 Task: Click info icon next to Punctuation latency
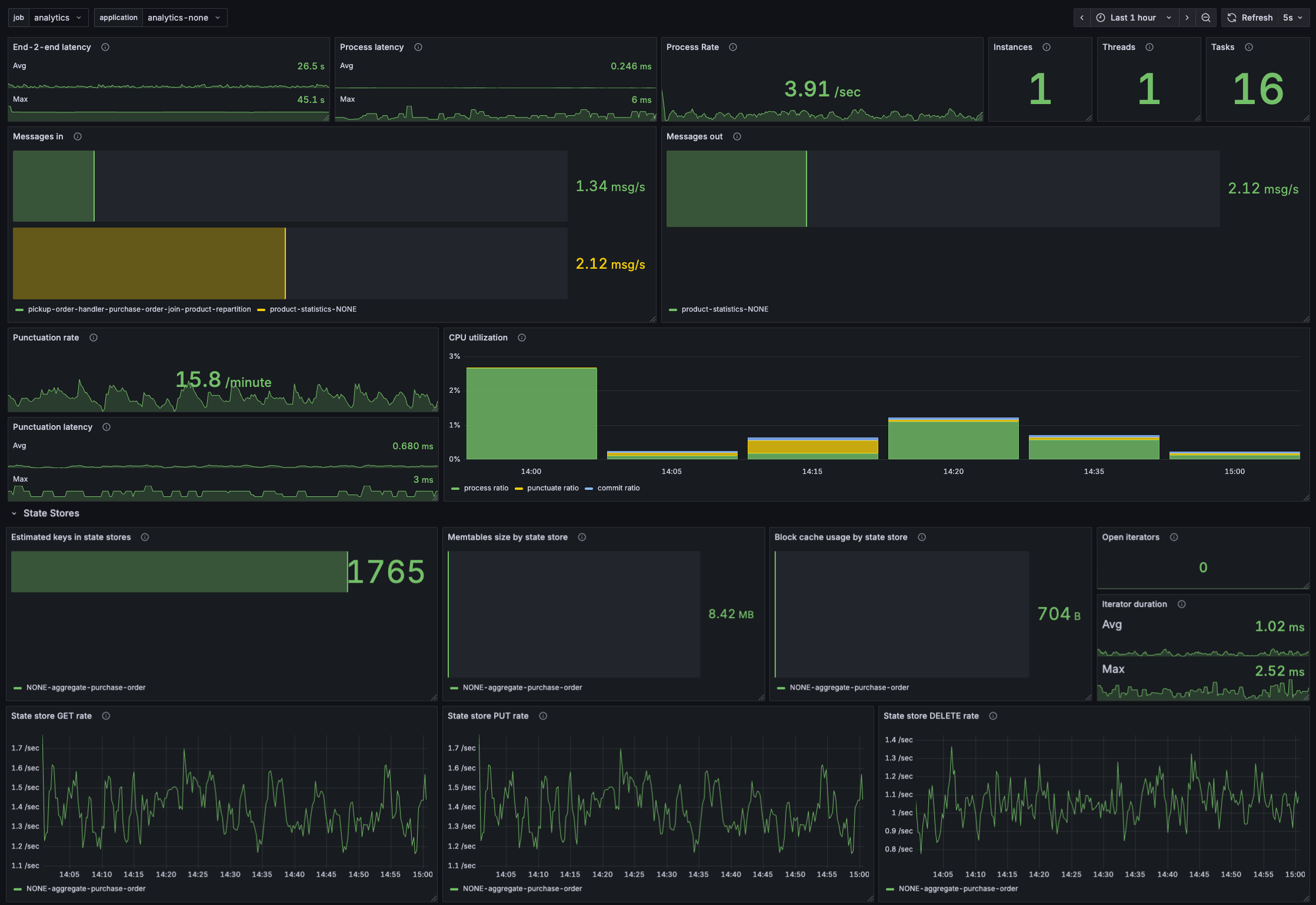(x=106, y=427)
